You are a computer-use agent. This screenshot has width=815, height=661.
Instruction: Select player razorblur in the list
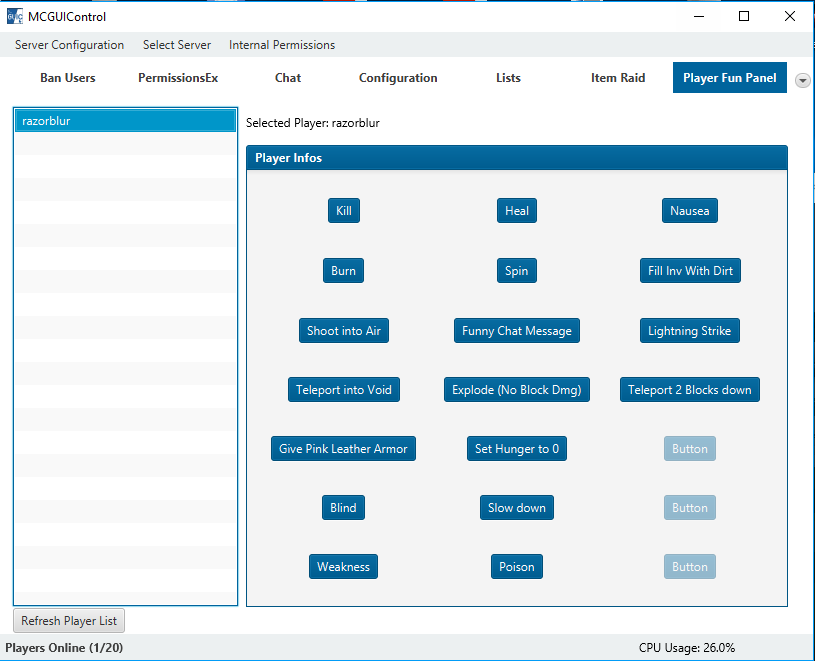125,121
